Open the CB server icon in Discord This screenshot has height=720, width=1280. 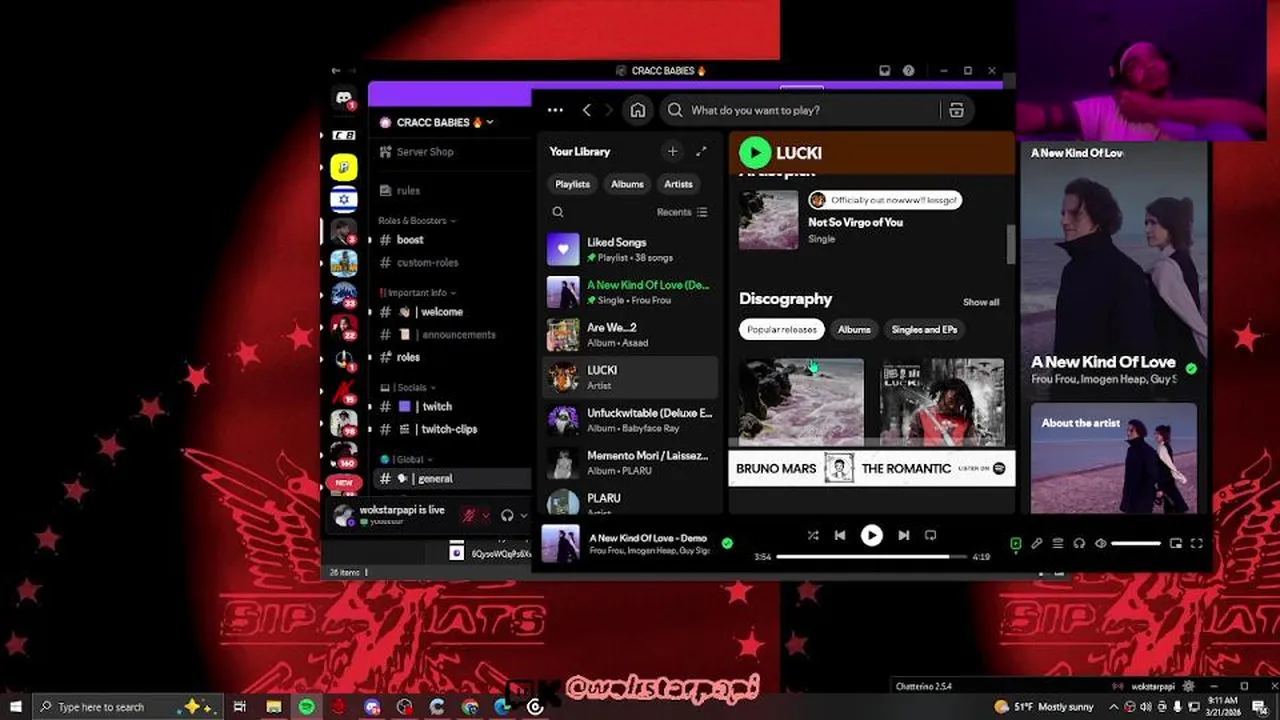344,135
